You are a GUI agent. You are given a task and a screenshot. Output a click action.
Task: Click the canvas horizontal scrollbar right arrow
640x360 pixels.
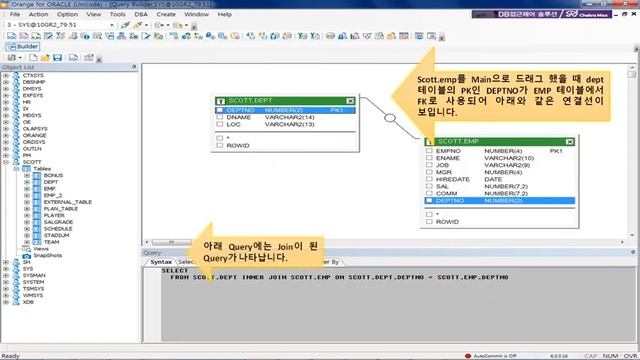(x=622, y=242)
